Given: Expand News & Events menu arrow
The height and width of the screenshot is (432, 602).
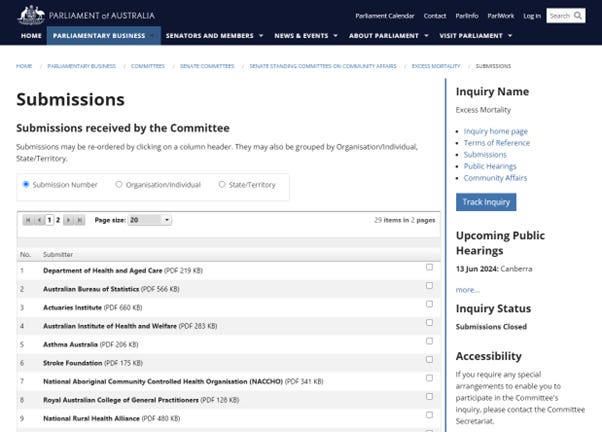Looking at the screenshot, I should (336, 36).
